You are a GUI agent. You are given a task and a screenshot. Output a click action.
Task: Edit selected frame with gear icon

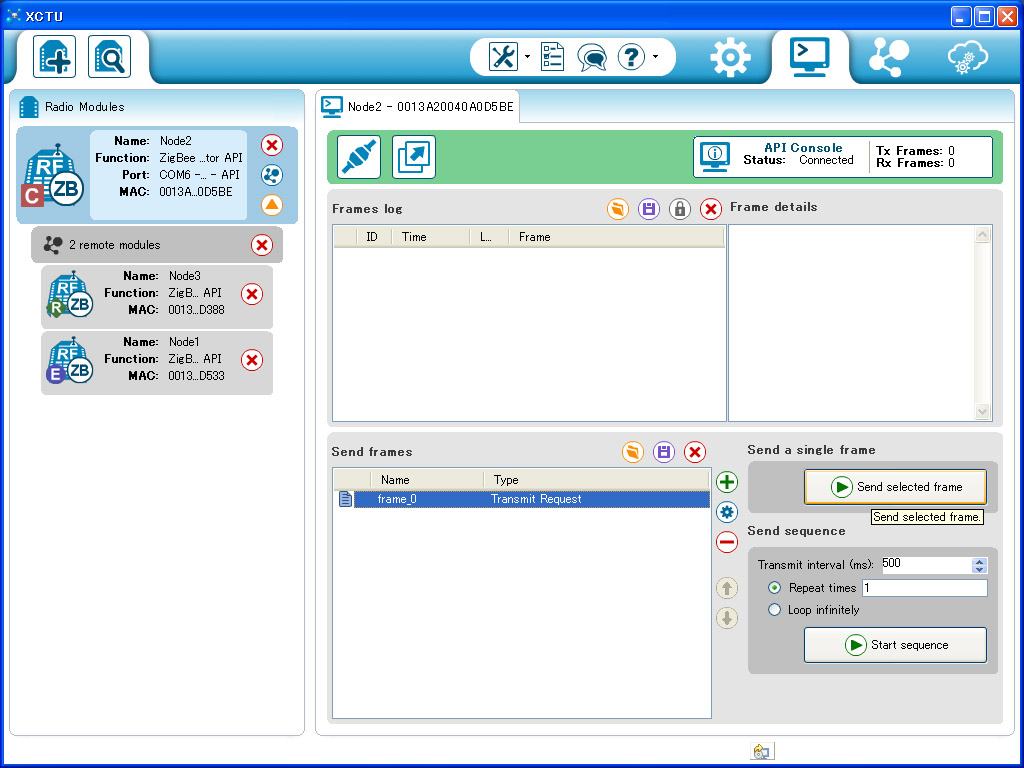click(x=727, y=512)
